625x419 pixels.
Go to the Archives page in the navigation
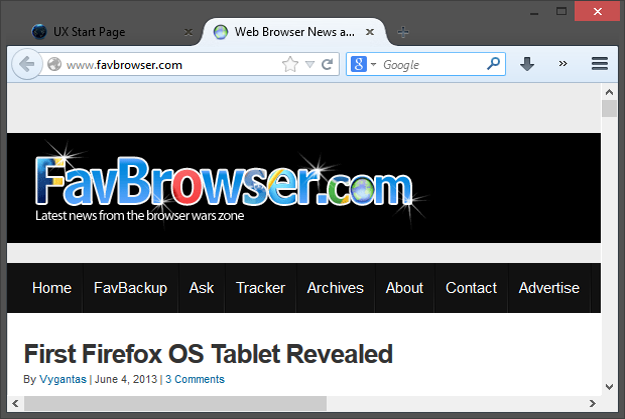(335, 288)
